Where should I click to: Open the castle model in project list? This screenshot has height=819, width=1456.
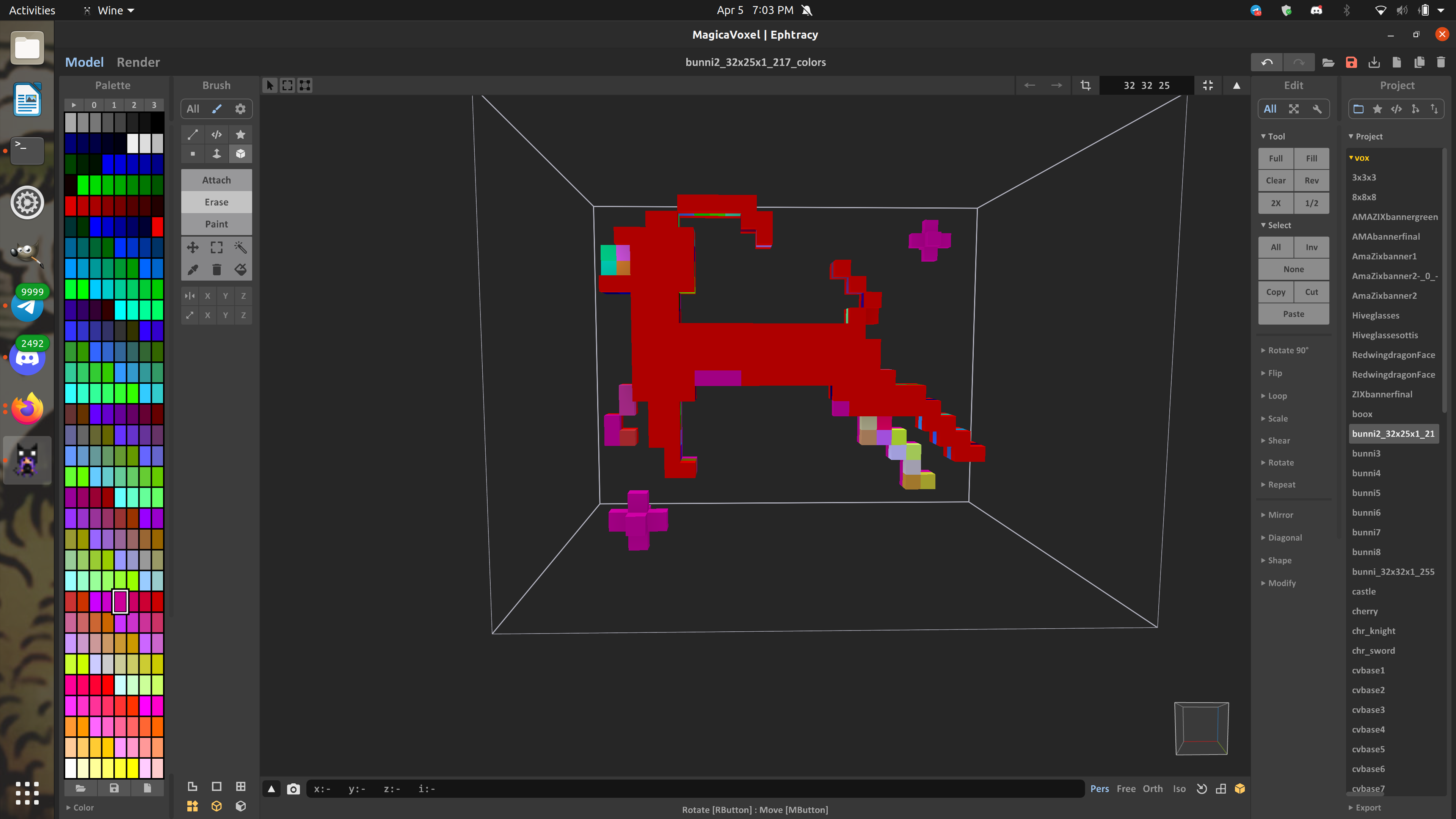click(1363, 591)
